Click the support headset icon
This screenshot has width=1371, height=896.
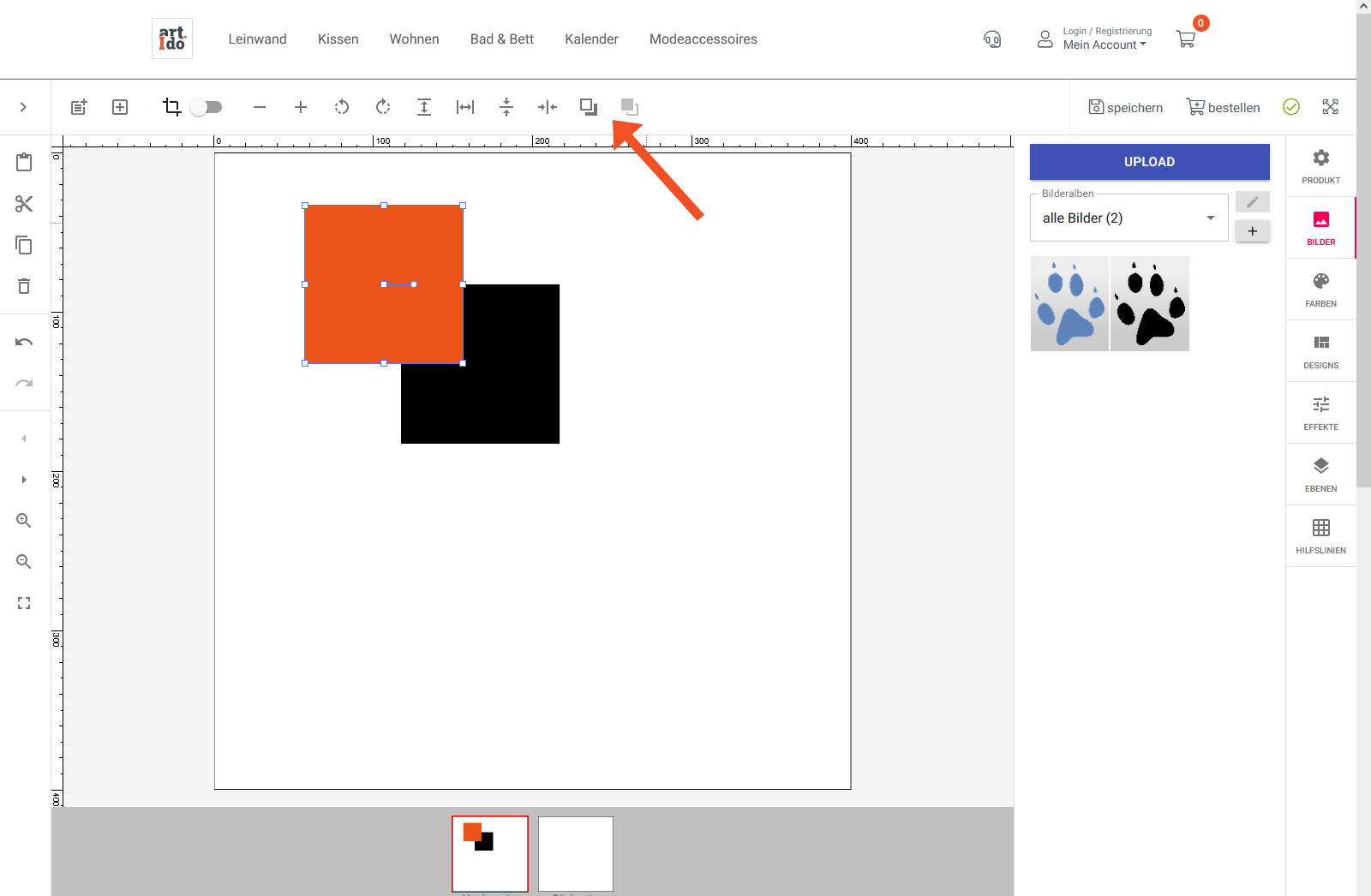pyautogui.click(x=992, y=39)
